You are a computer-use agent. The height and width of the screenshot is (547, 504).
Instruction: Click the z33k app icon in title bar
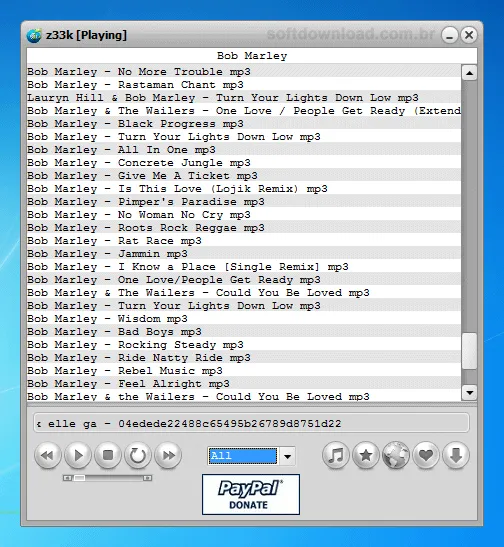click(34, 35)
